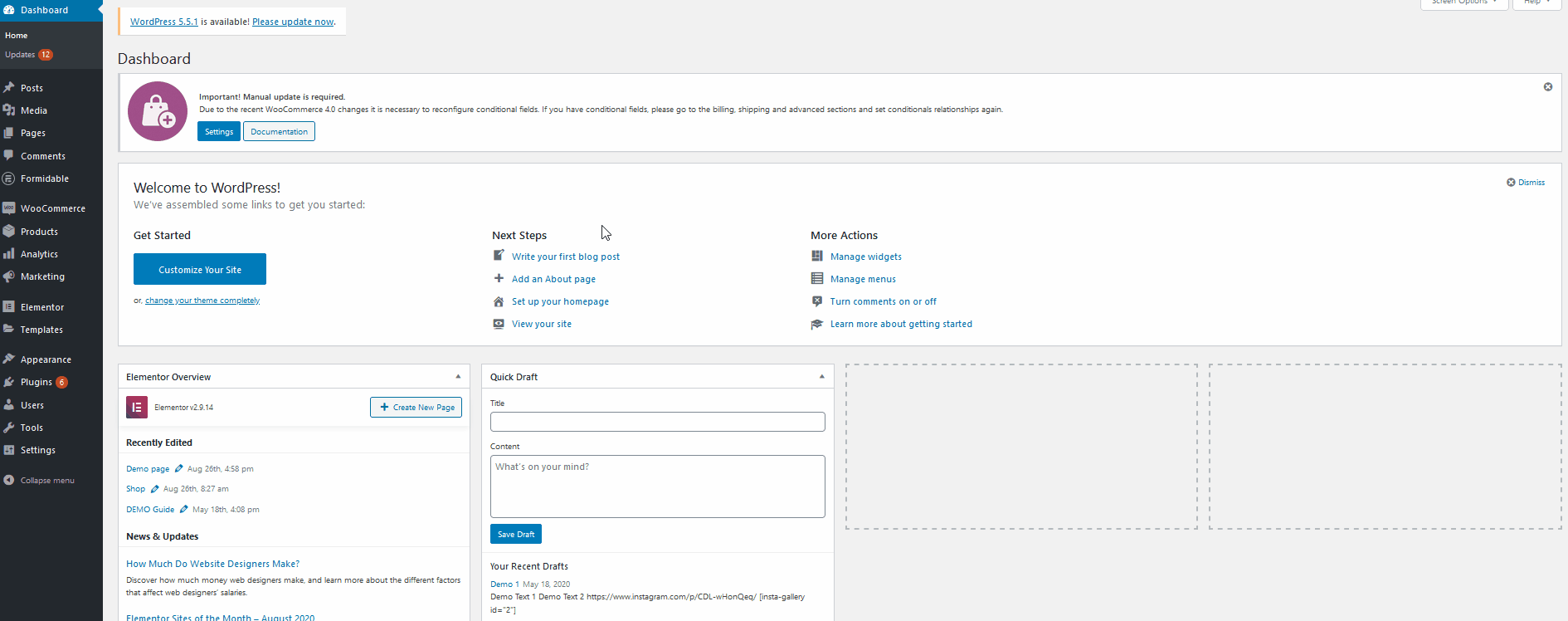Collapse the Quick Draft widget
The image size is (1568, 621).
coord(822,376)
